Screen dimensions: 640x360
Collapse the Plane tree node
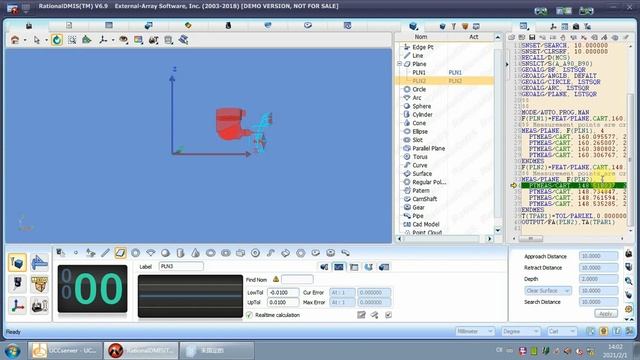pos(400,64)
